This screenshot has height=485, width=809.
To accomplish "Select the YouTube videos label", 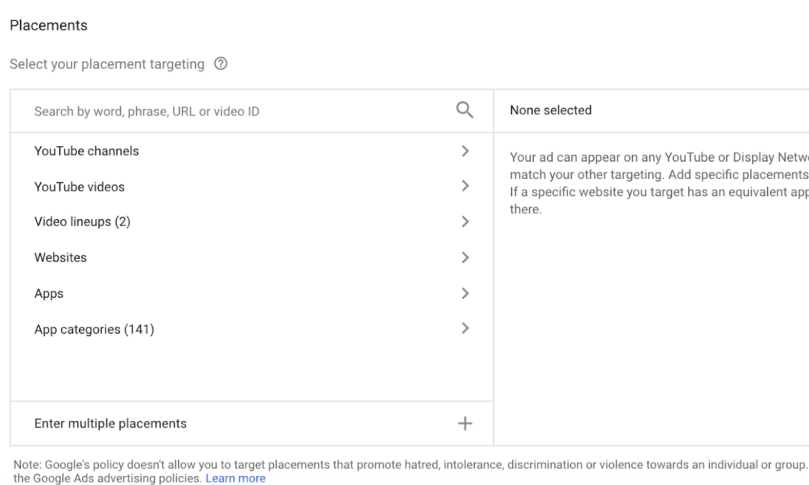I will 79,187.
